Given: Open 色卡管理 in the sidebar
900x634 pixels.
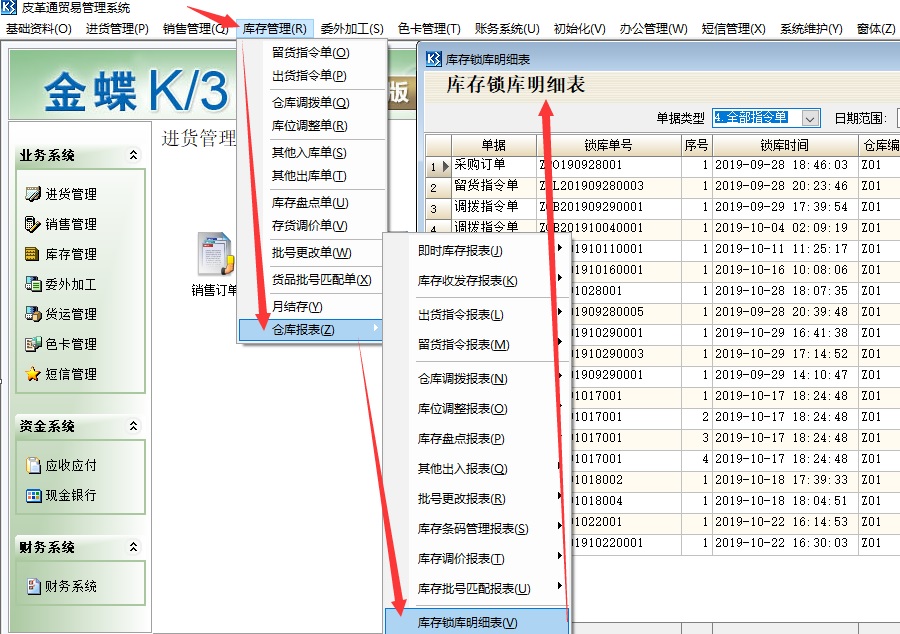Looking at the screenshot, I should 33,344.
